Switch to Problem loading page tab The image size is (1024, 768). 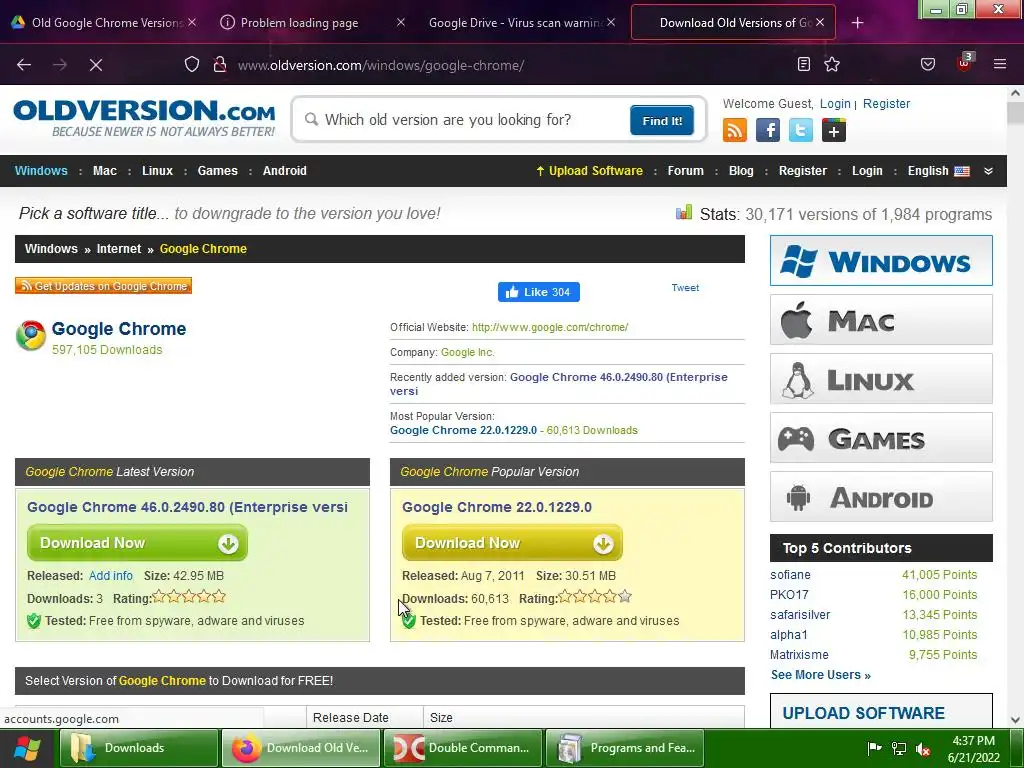click(x=309, y=23)
